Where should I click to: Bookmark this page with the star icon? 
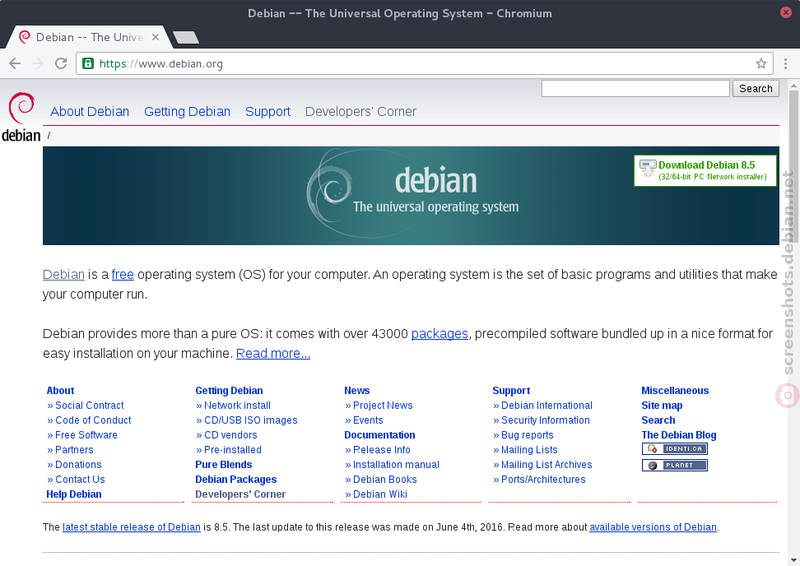[761, 64]
